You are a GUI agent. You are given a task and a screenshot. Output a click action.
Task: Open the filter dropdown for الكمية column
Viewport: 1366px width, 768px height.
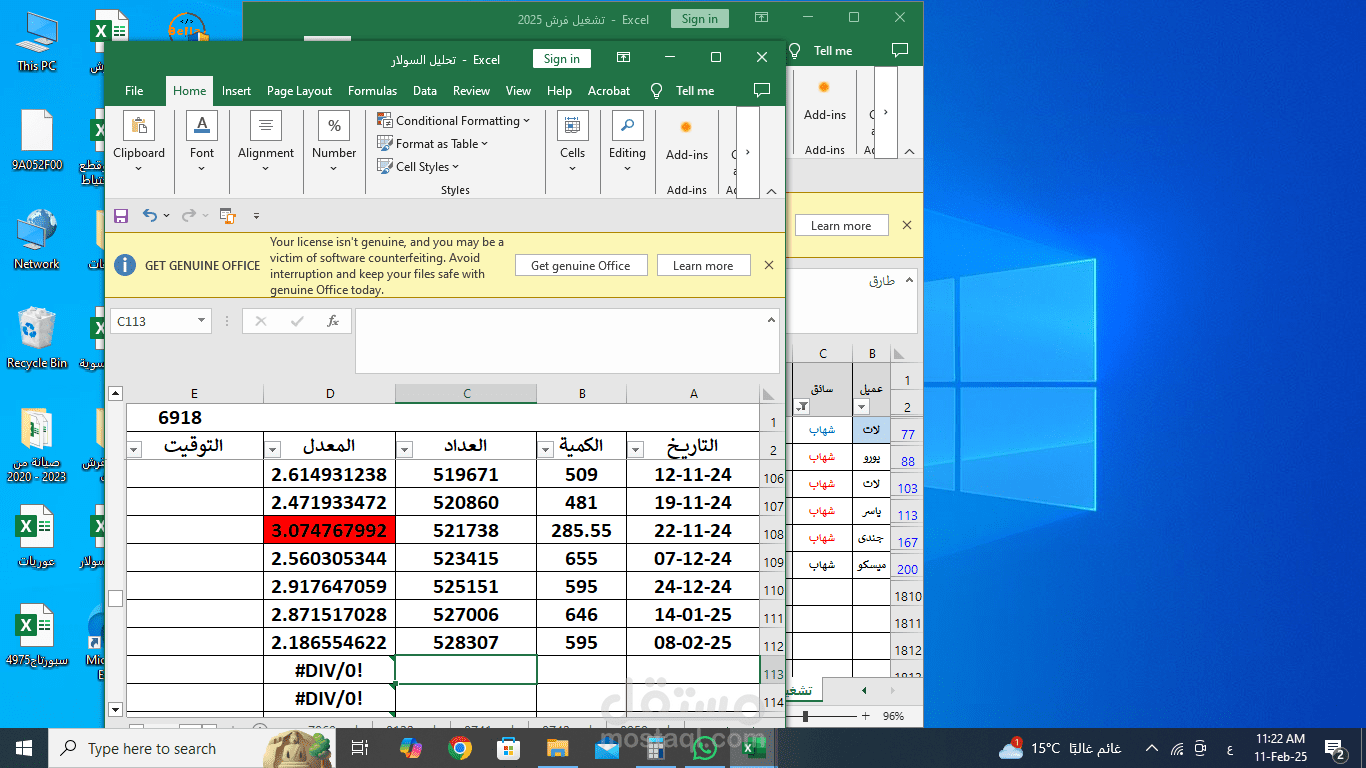[x=547, y=449]
